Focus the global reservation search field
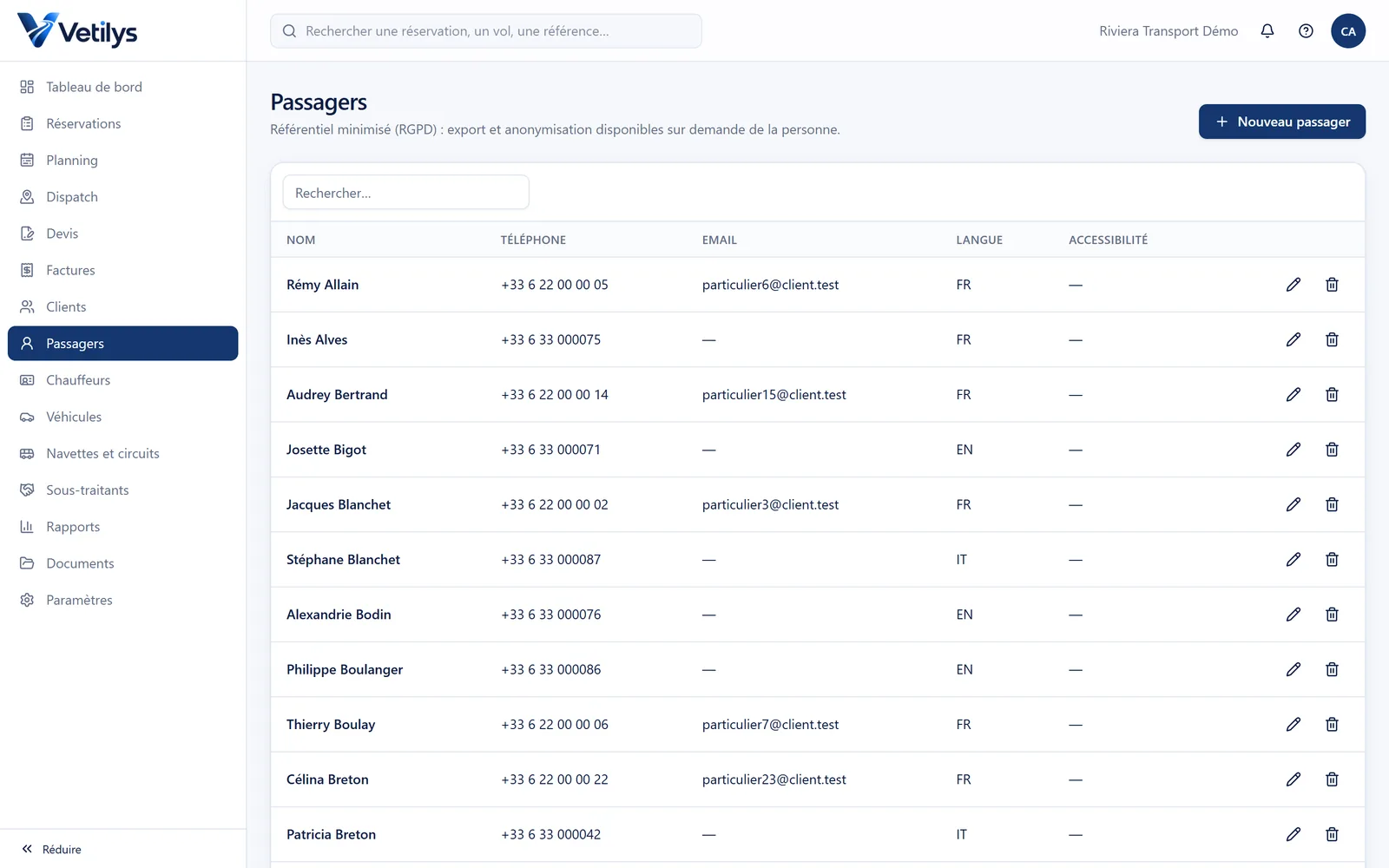 pos(486,31)
